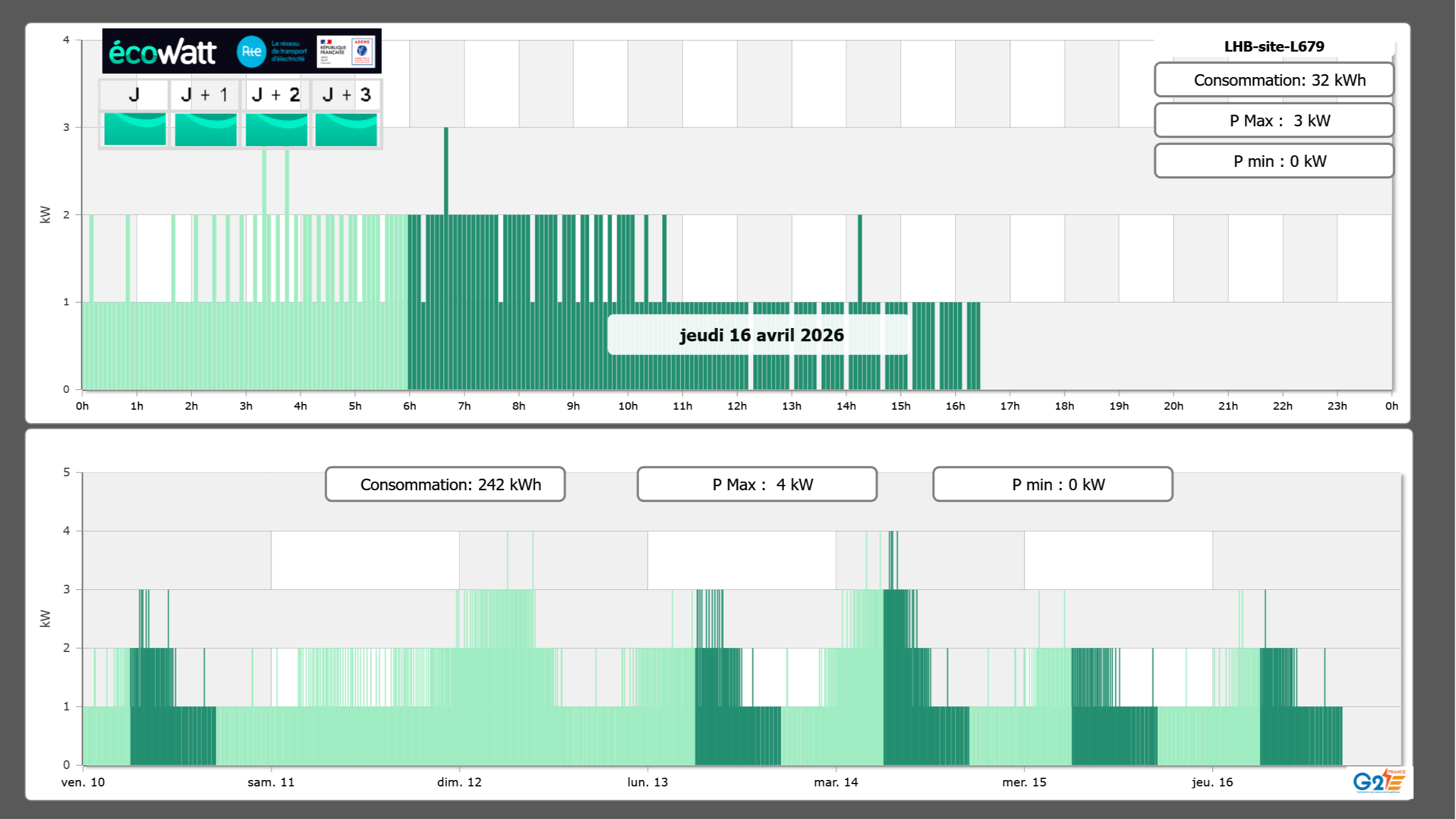Click the P Max : 3 kW box
This screenshot has height=820, width=1456.
[1273, 121]
